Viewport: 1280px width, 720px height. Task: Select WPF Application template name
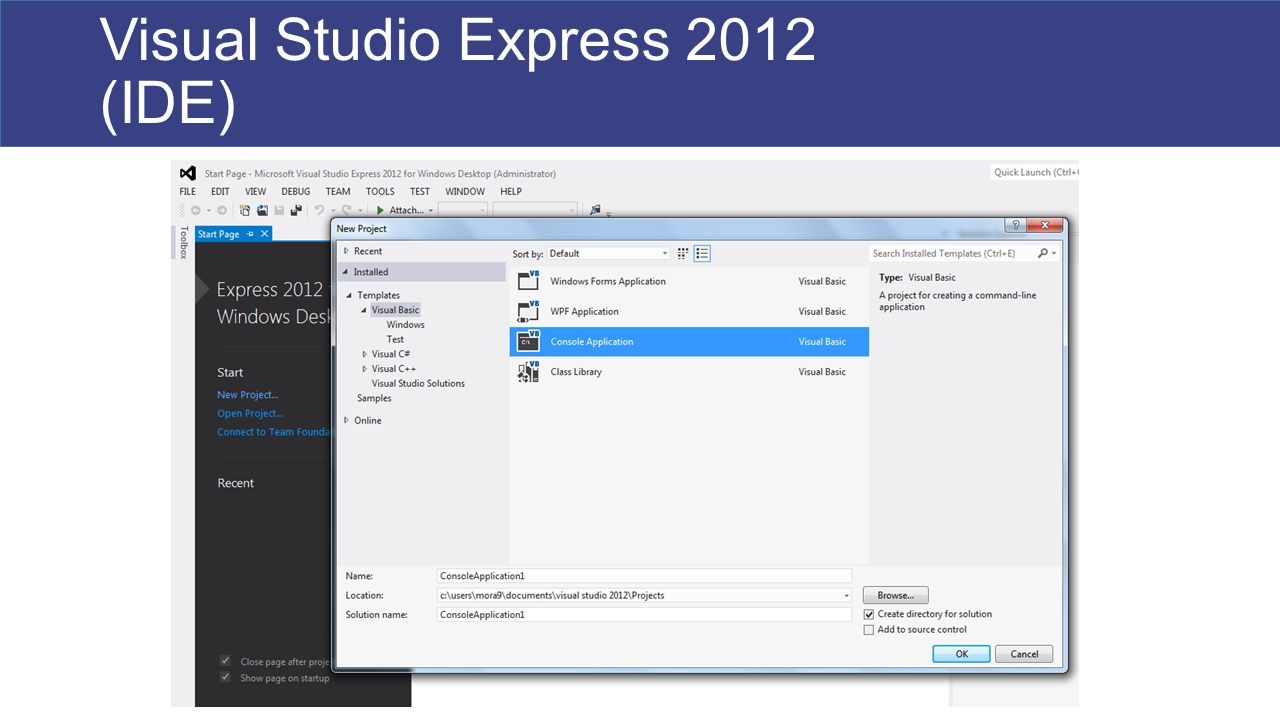click(x=585, y=311)
